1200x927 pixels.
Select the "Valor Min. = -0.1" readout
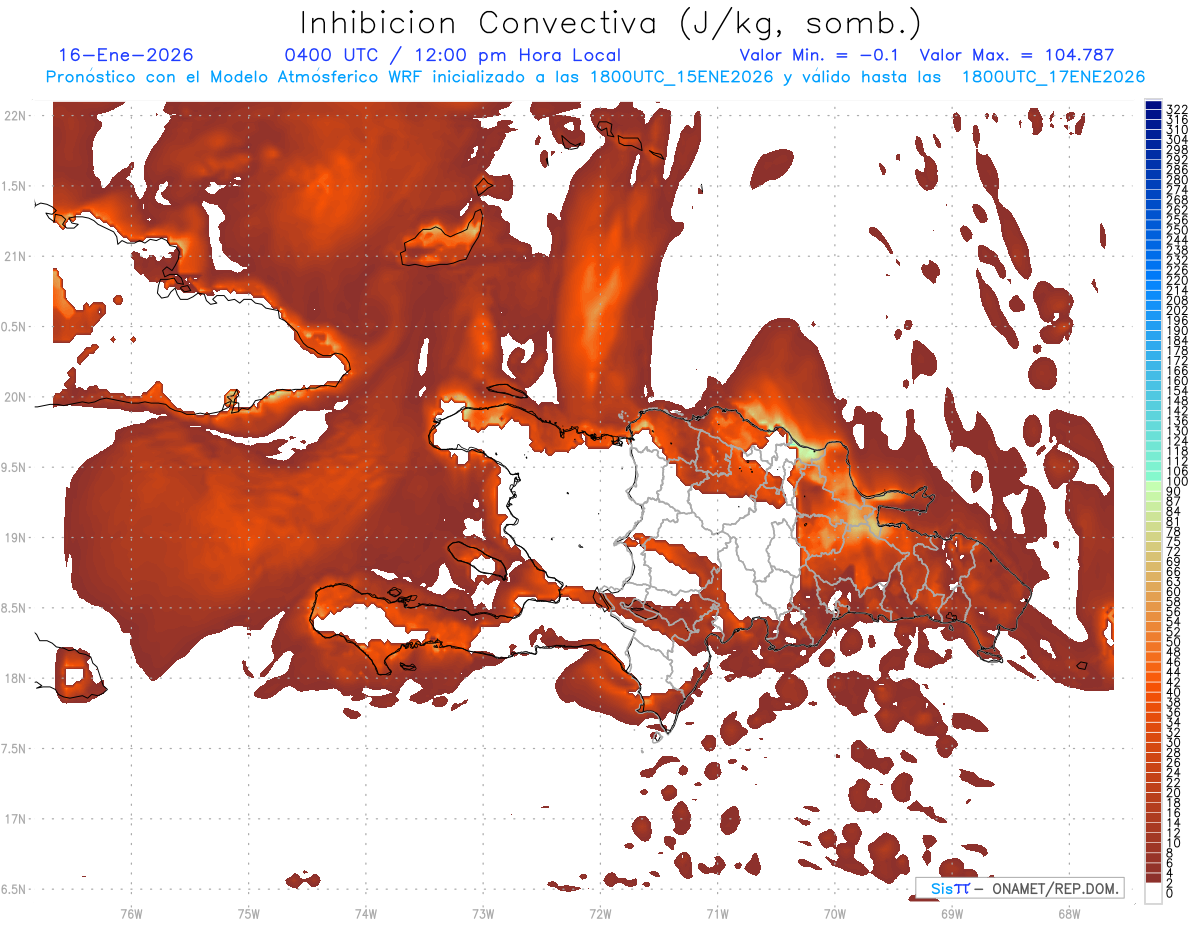point(819,56)
